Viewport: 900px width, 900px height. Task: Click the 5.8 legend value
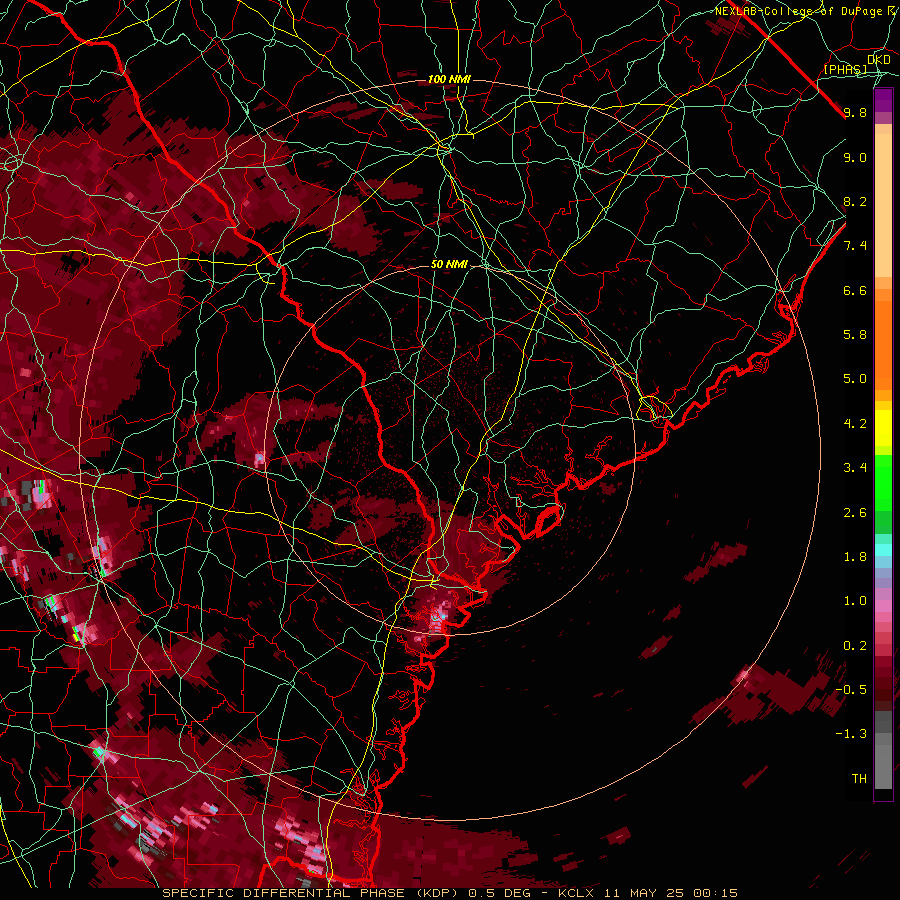[x=855, y=335]
